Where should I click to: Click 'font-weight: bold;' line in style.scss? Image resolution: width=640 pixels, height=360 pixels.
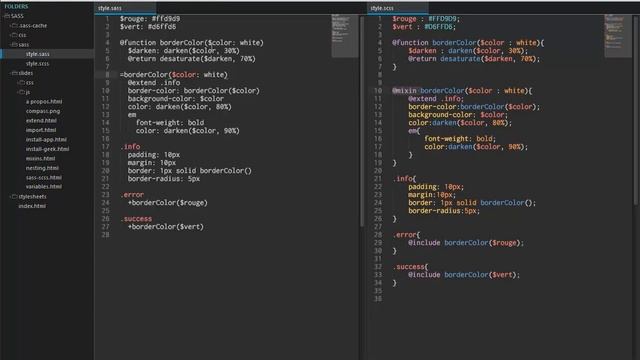pyautogui.click(x=460, y=139)
